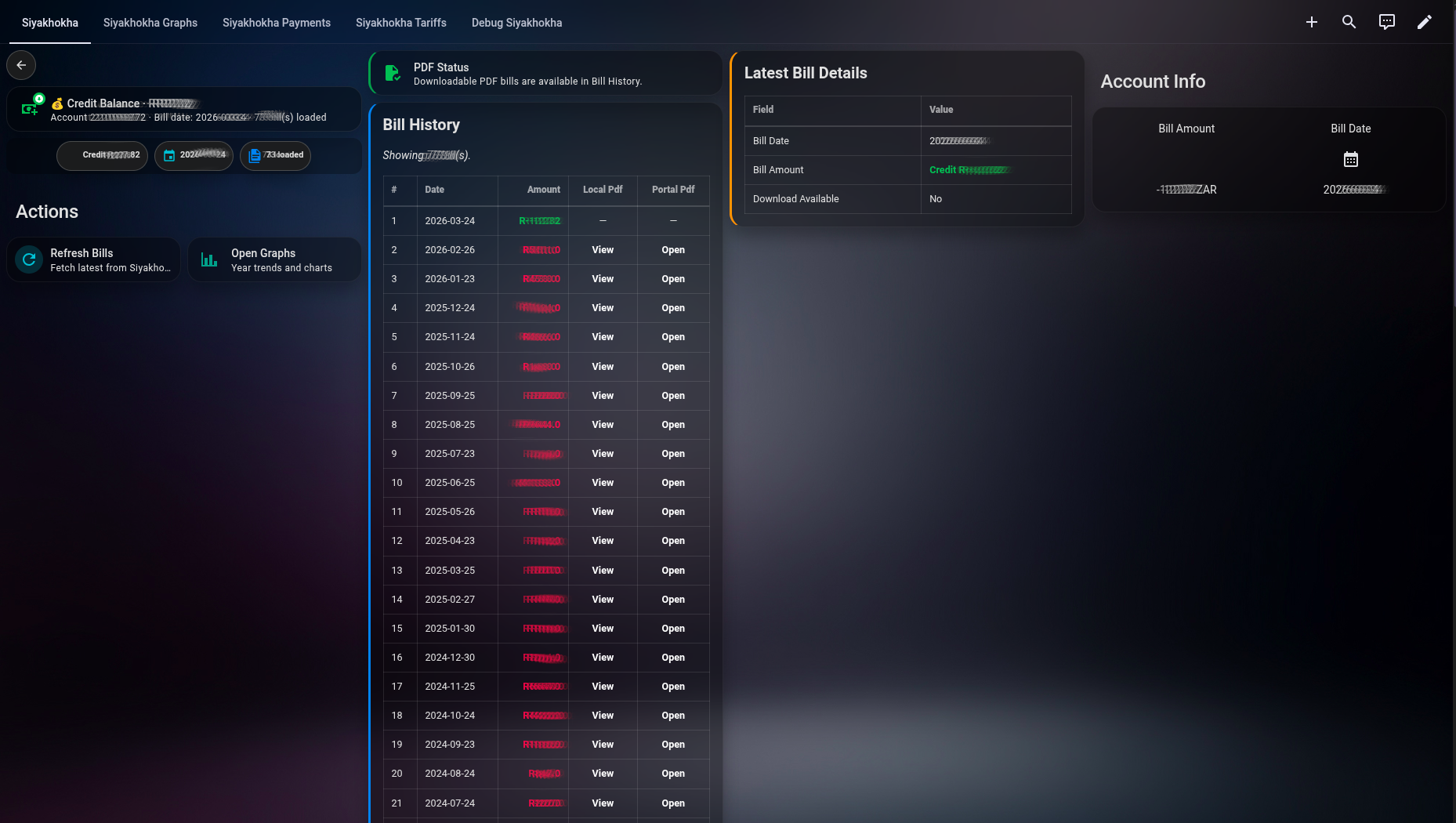Viewport: 1456px width, 823px height.
Task: View local PDF for 2025-05-26 bill
Action: [603, 512]
